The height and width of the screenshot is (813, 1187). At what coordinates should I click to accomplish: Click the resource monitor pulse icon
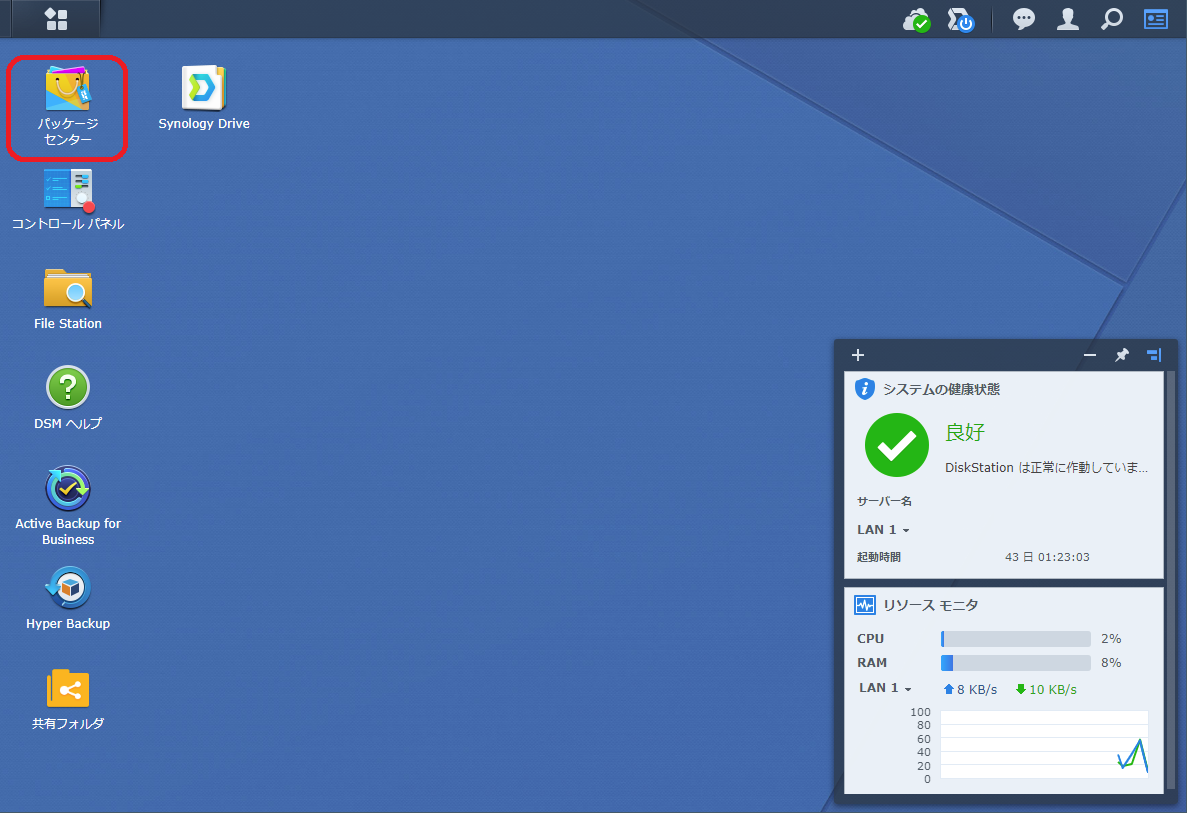865,605
